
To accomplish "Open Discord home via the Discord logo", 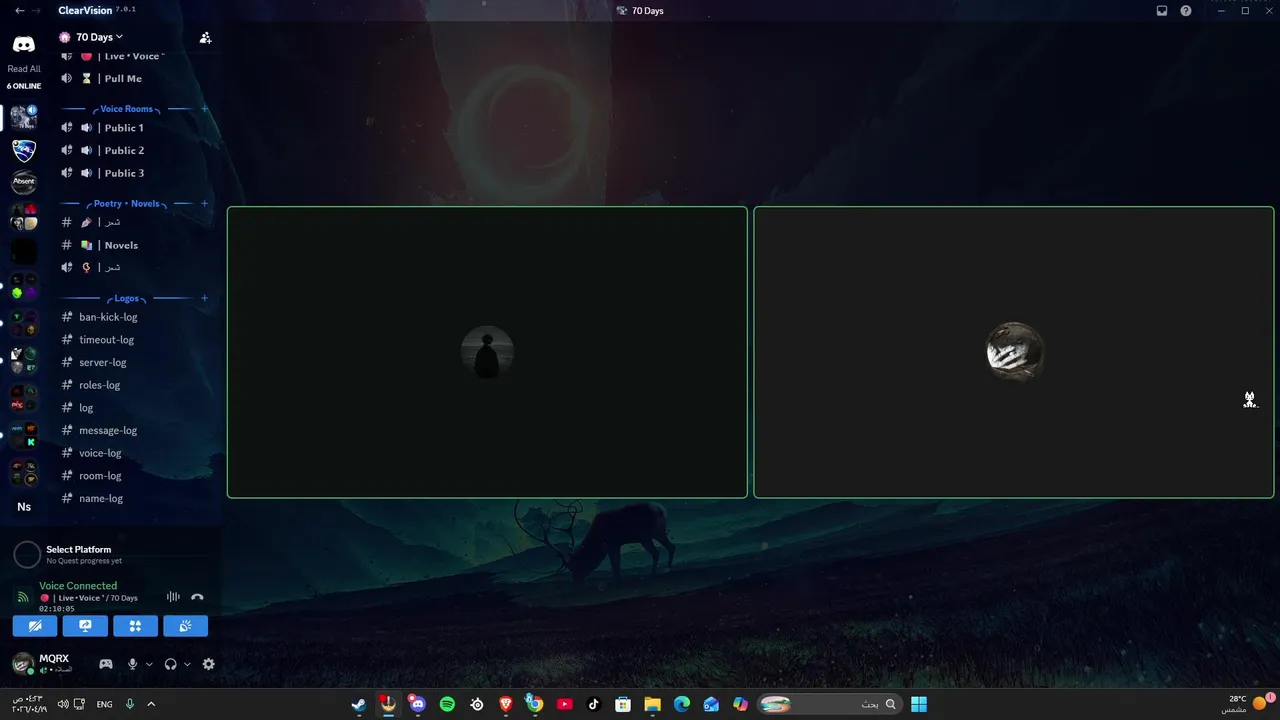I will [x=23, y=44].
